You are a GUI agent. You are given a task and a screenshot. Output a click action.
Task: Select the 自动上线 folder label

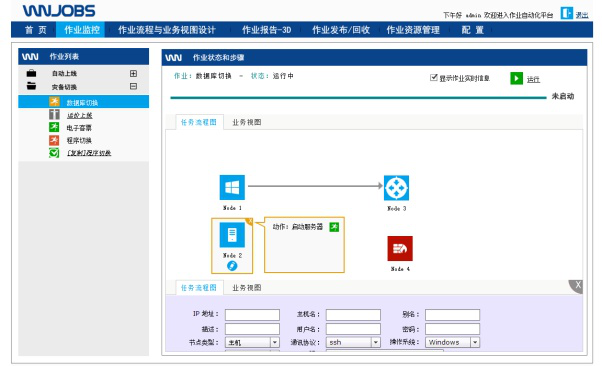click(64, 73)
